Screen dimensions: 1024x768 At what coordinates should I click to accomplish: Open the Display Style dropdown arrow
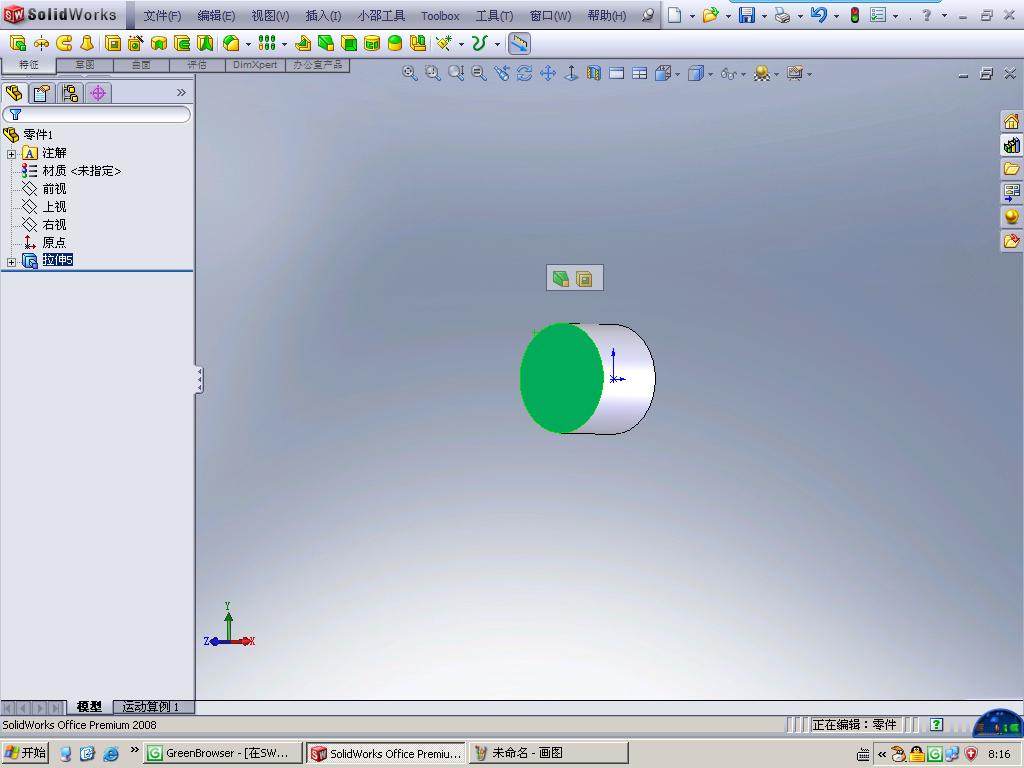tap(711, 74)
